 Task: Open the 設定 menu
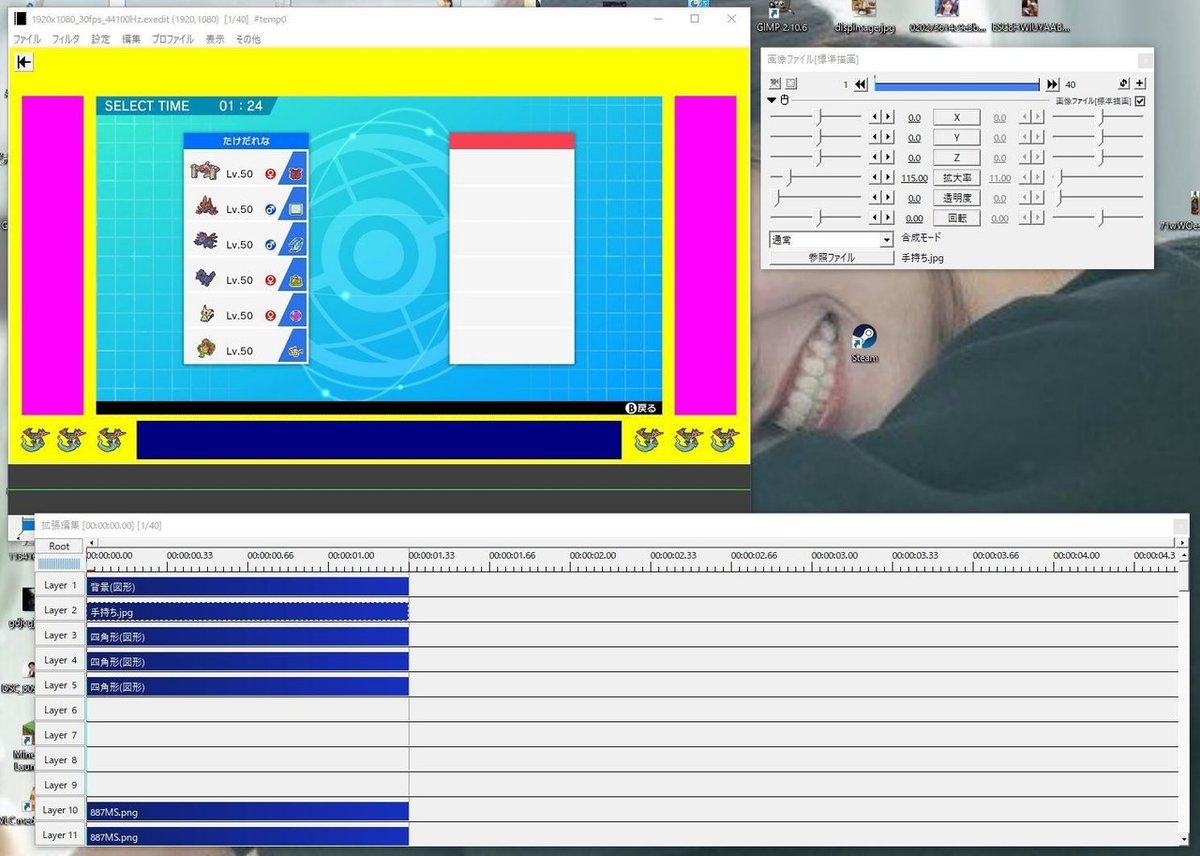tap(101, 39)
